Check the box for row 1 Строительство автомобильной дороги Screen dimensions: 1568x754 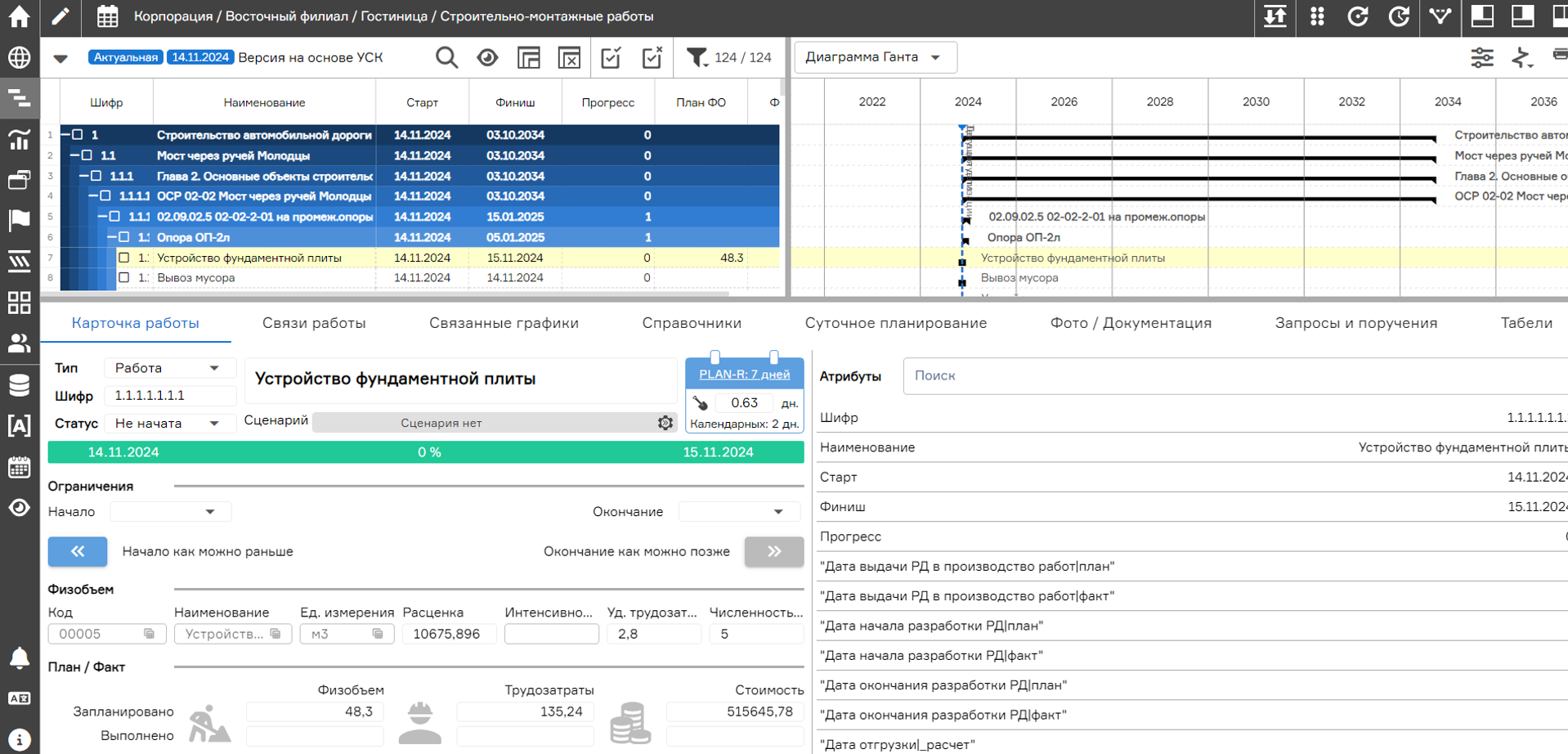click(x=78, y=135)
